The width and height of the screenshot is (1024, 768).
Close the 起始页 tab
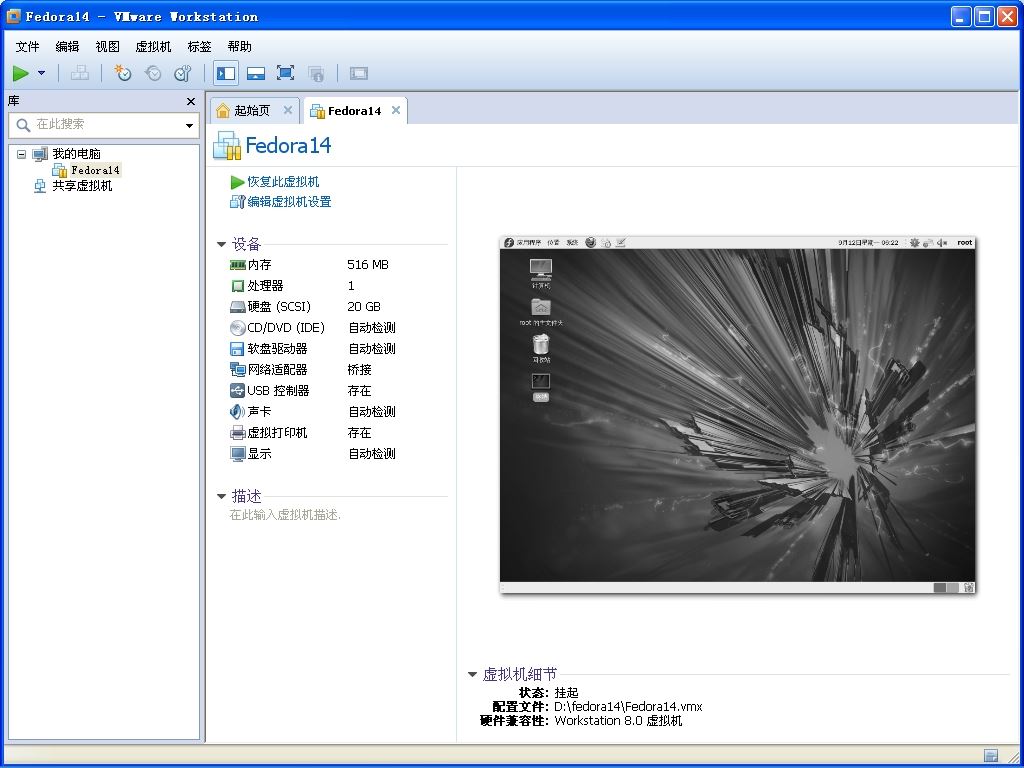[x=287, y=110]
